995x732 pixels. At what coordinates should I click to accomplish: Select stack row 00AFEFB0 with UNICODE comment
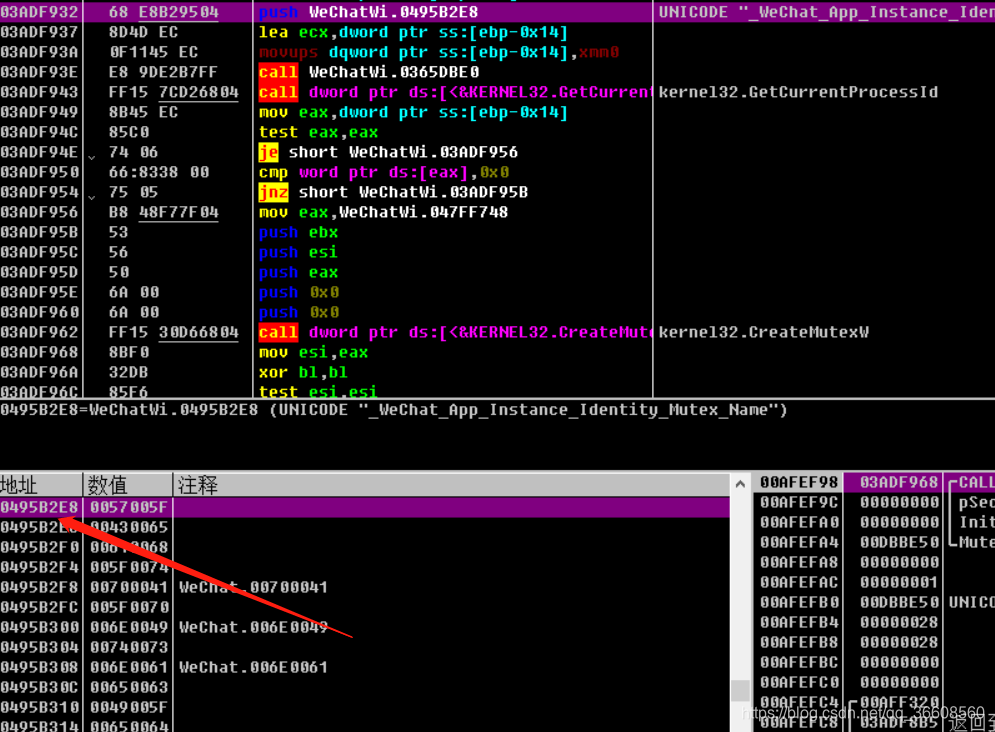click(x=874, y=602)
